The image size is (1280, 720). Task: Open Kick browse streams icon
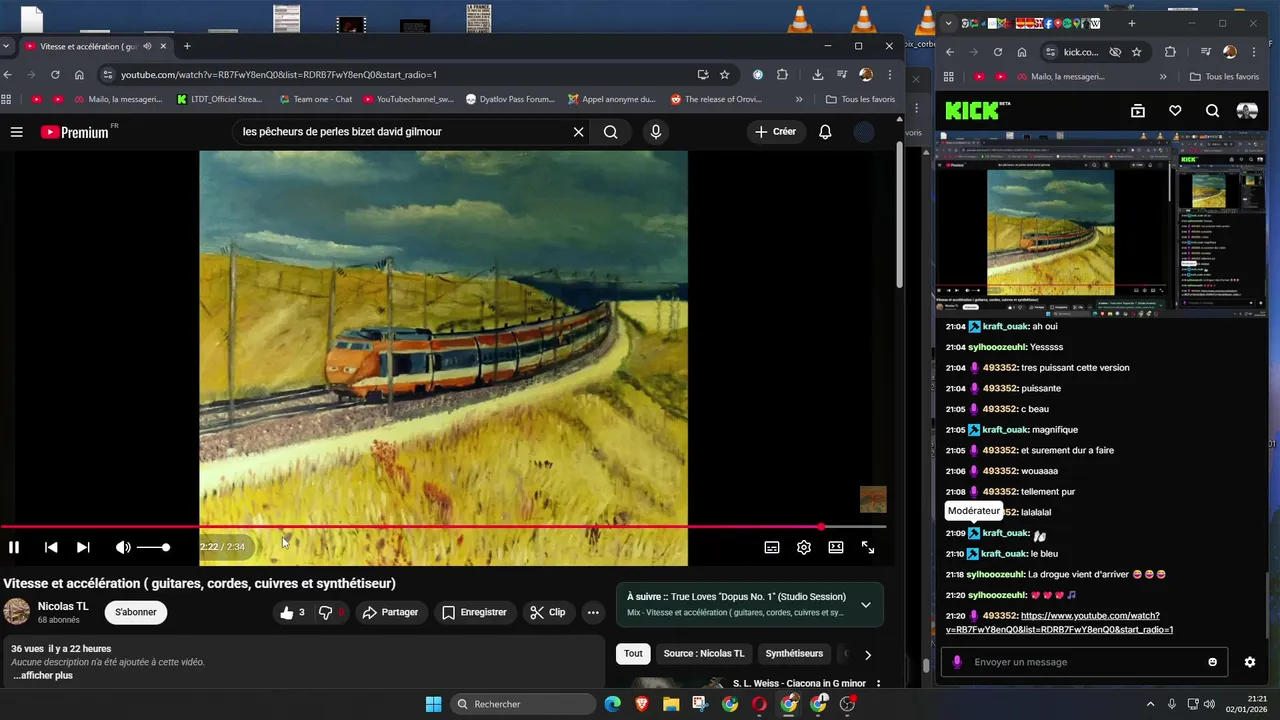pyautogui.click(x=1137, y=111)
